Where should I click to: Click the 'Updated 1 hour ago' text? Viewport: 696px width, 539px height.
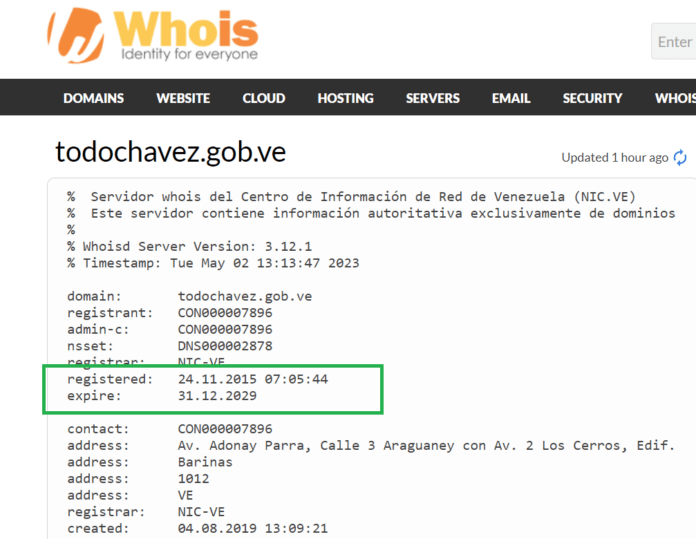click(x=614, y=158)
